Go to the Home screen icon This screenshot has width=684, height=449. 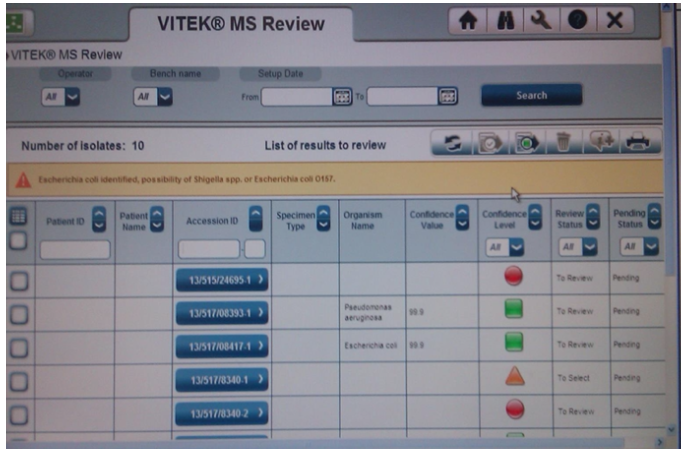467,21
